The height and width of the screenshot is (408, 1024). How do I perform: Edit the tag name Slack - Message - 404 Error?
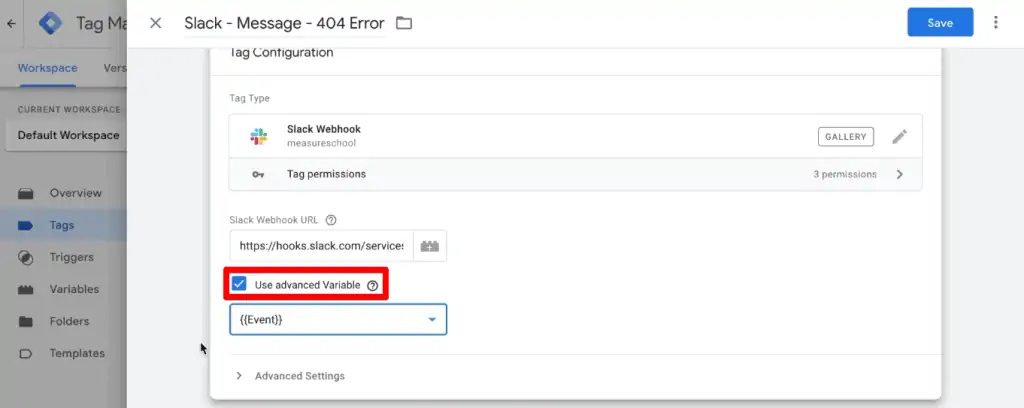(x=284, y=24)
